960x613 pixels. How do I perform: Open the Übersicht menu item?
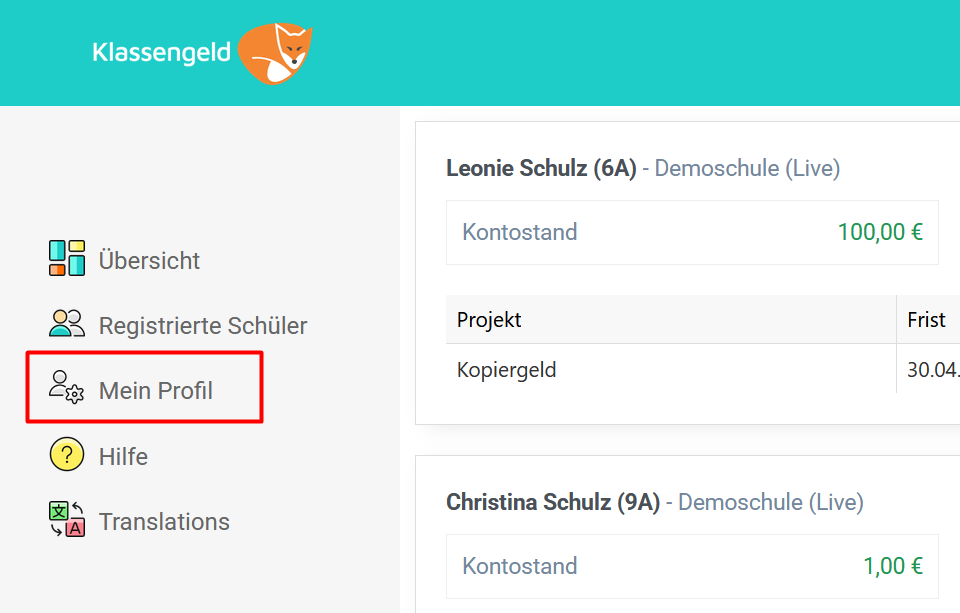pos(149,261)
